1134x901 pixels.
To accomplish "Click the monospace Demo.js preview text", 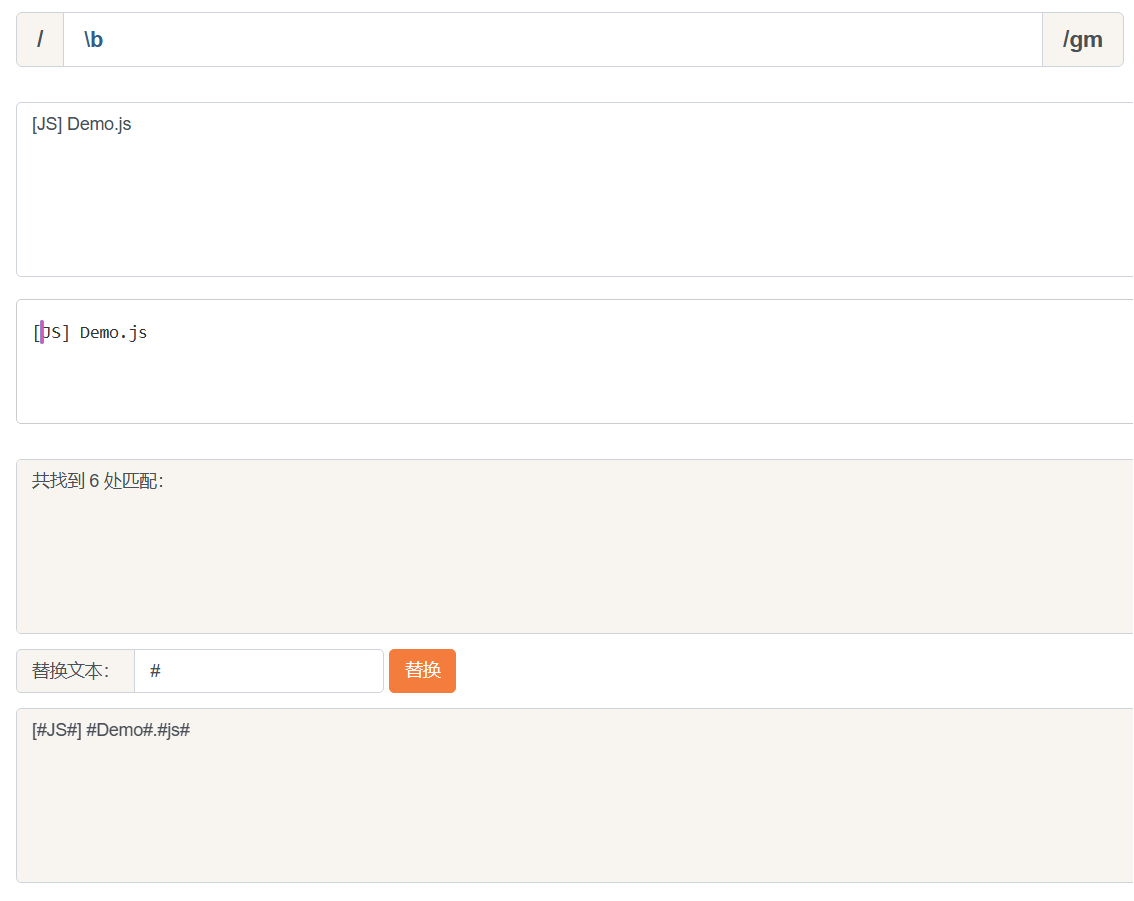I will pos(113,333).
